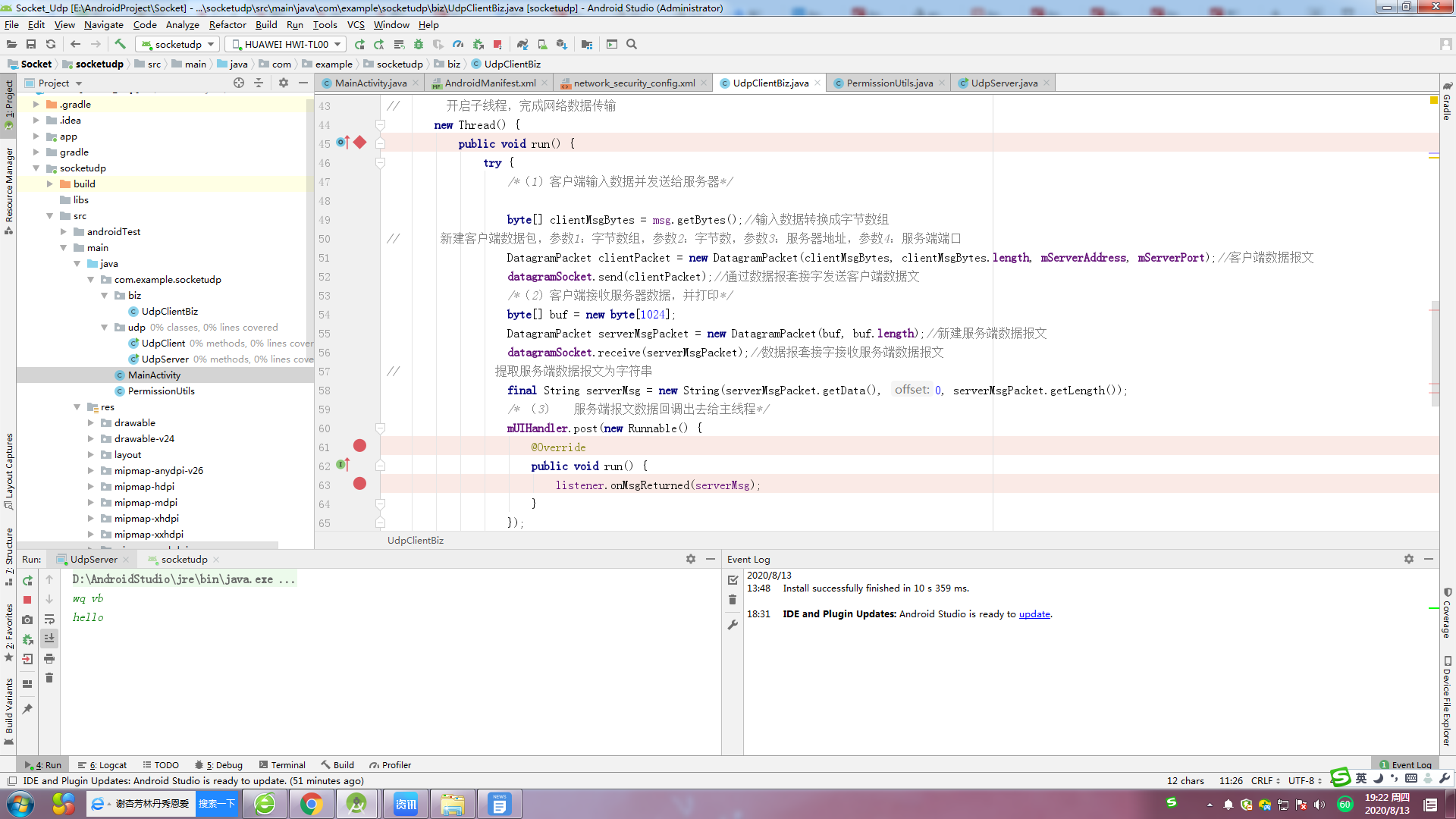Open the Refactor menu
Viewport: 1456px width, 819px height.
227,25
